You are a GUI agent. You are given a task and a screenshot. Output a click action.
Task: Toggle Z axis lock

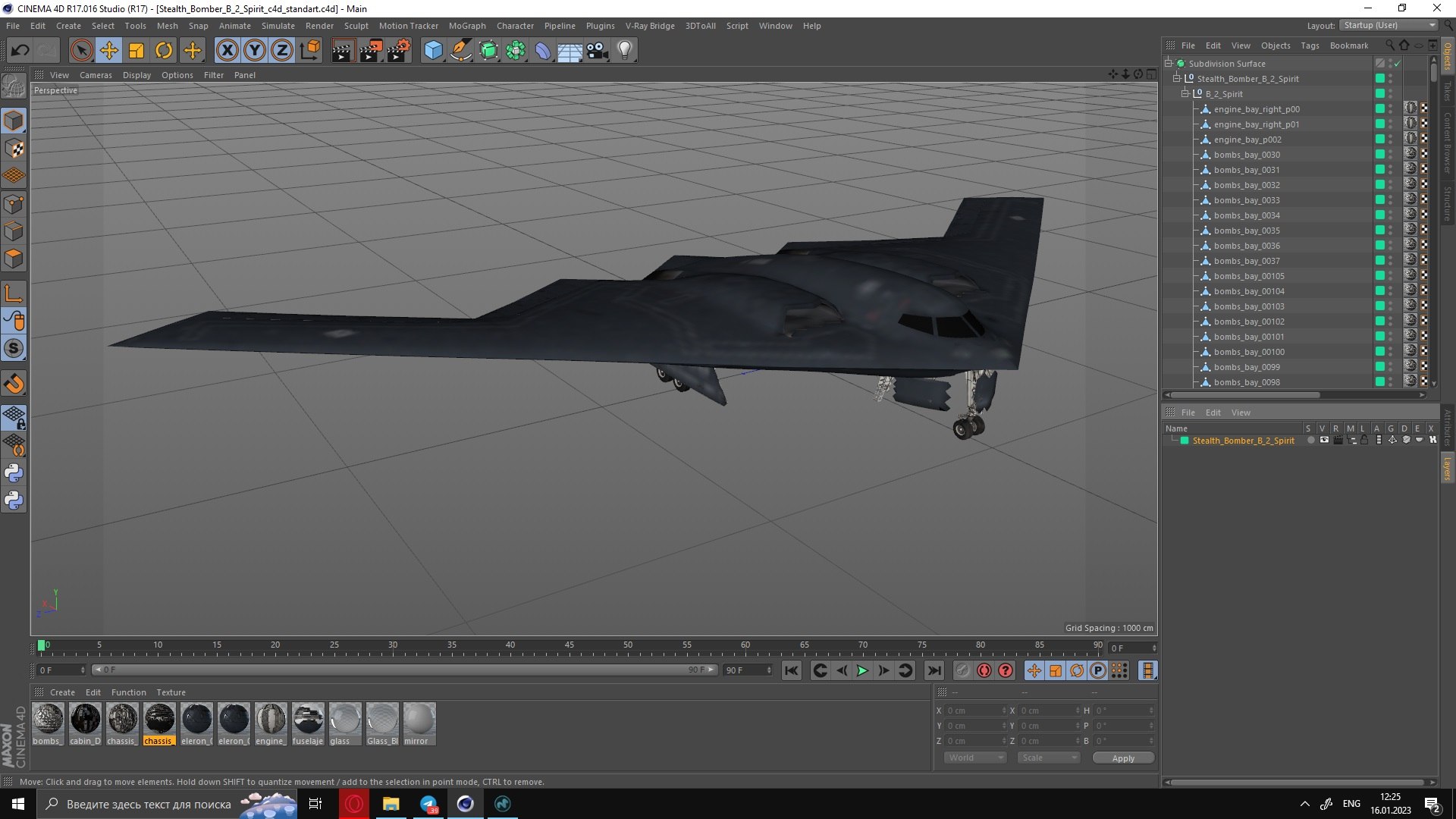tap(282, 51)
